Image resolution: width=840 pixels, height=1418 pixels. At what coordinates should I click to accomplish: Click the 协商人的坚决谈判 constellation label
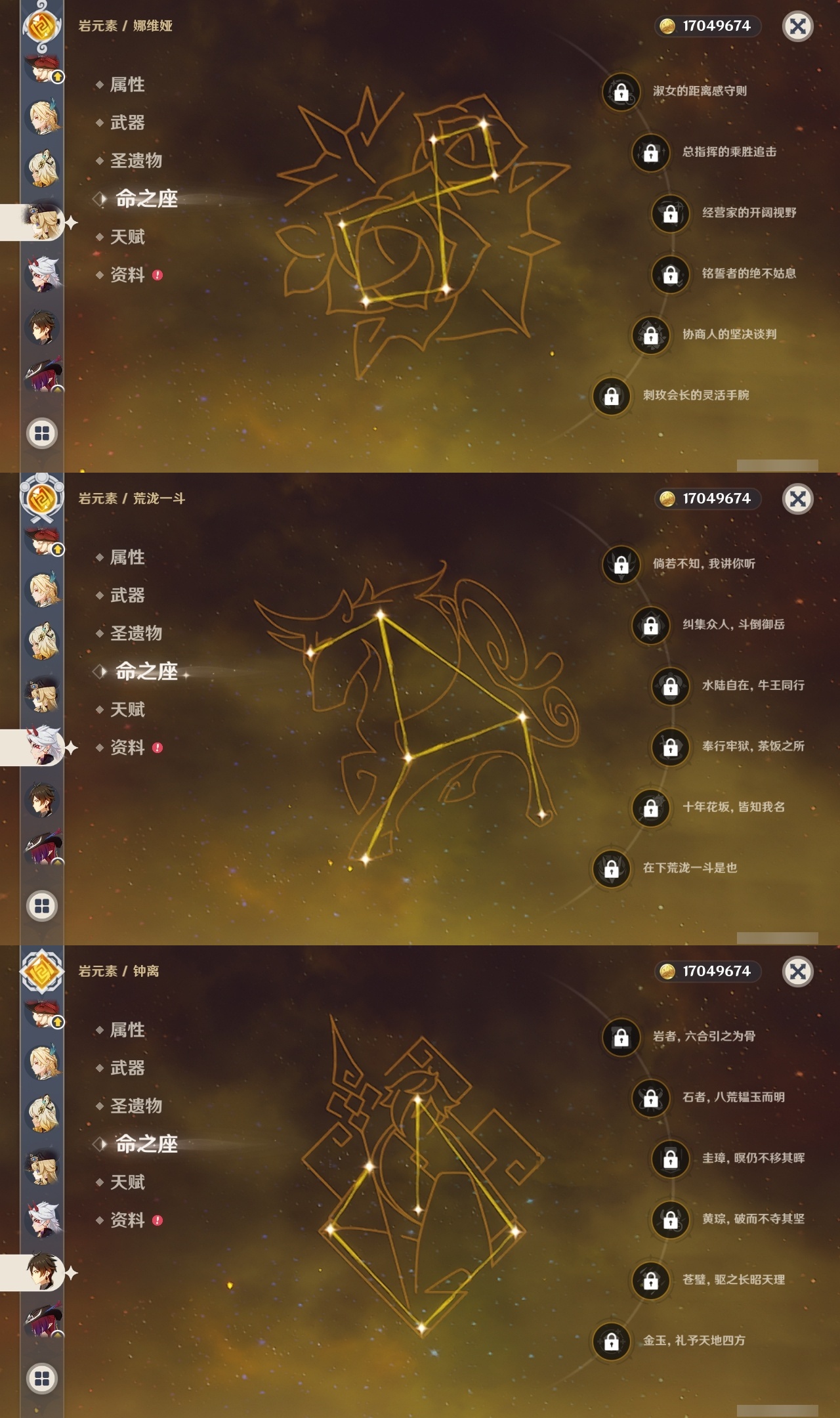point(729,334)
